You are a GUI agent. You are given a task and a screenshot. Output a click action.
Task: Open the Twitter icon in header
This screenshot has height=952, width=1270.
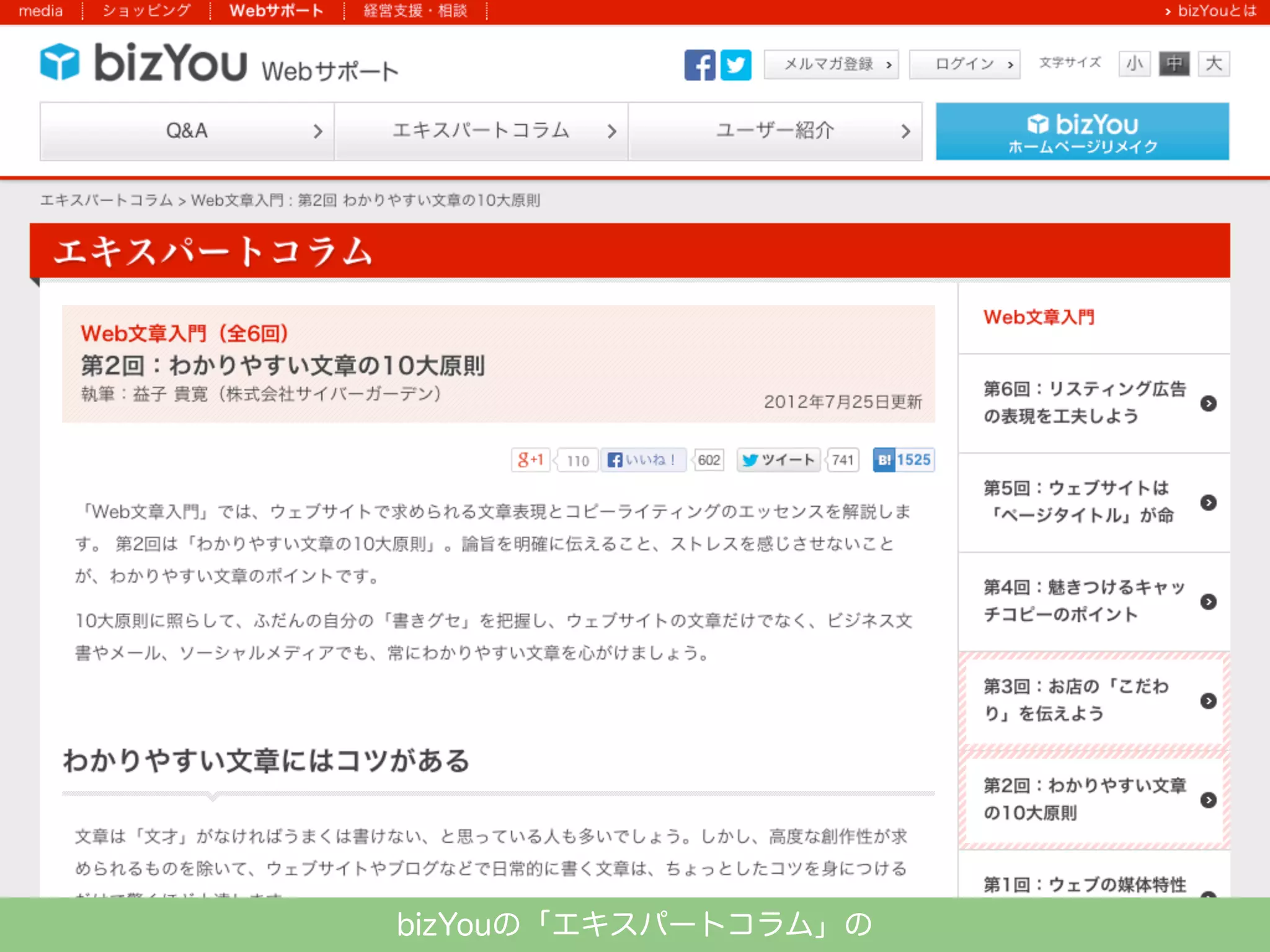(x=735, y=64)
